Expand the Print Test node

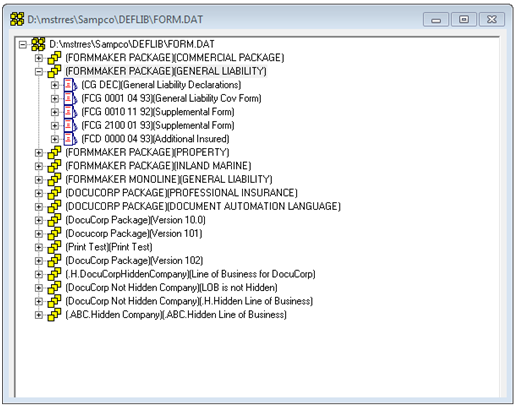[x=39, y=247]
